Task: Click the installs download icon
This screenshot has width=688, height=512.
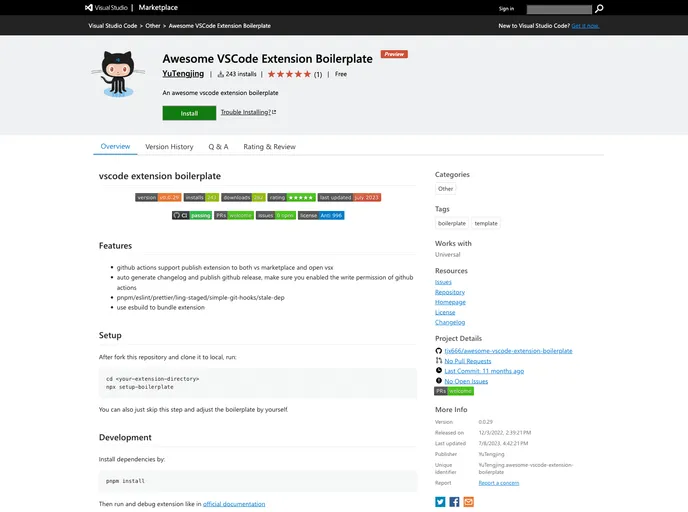Action: (x=221, y=74)
